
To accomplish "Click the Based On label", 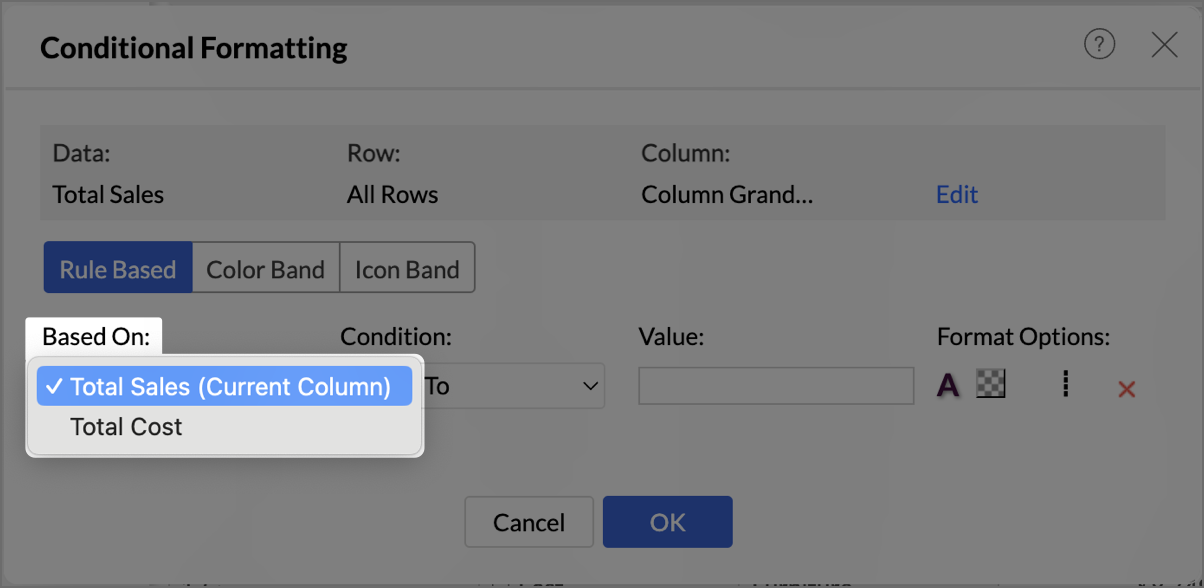I will point(96,337).
